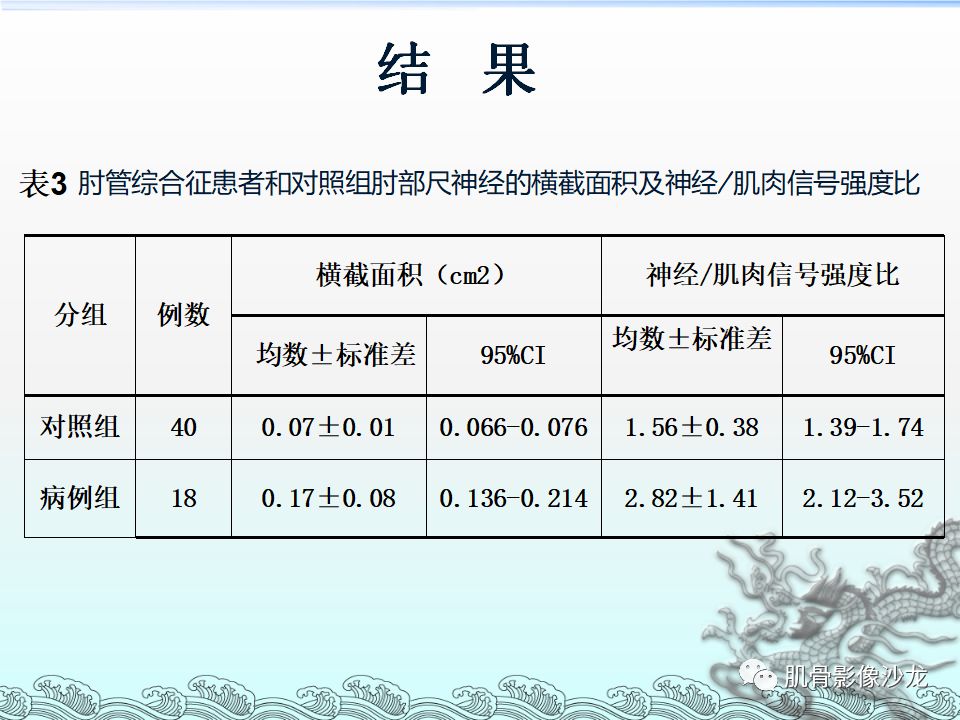Click the 例数 header cell
This screenshot has width=960, height=720.
(x=184, y=315)
